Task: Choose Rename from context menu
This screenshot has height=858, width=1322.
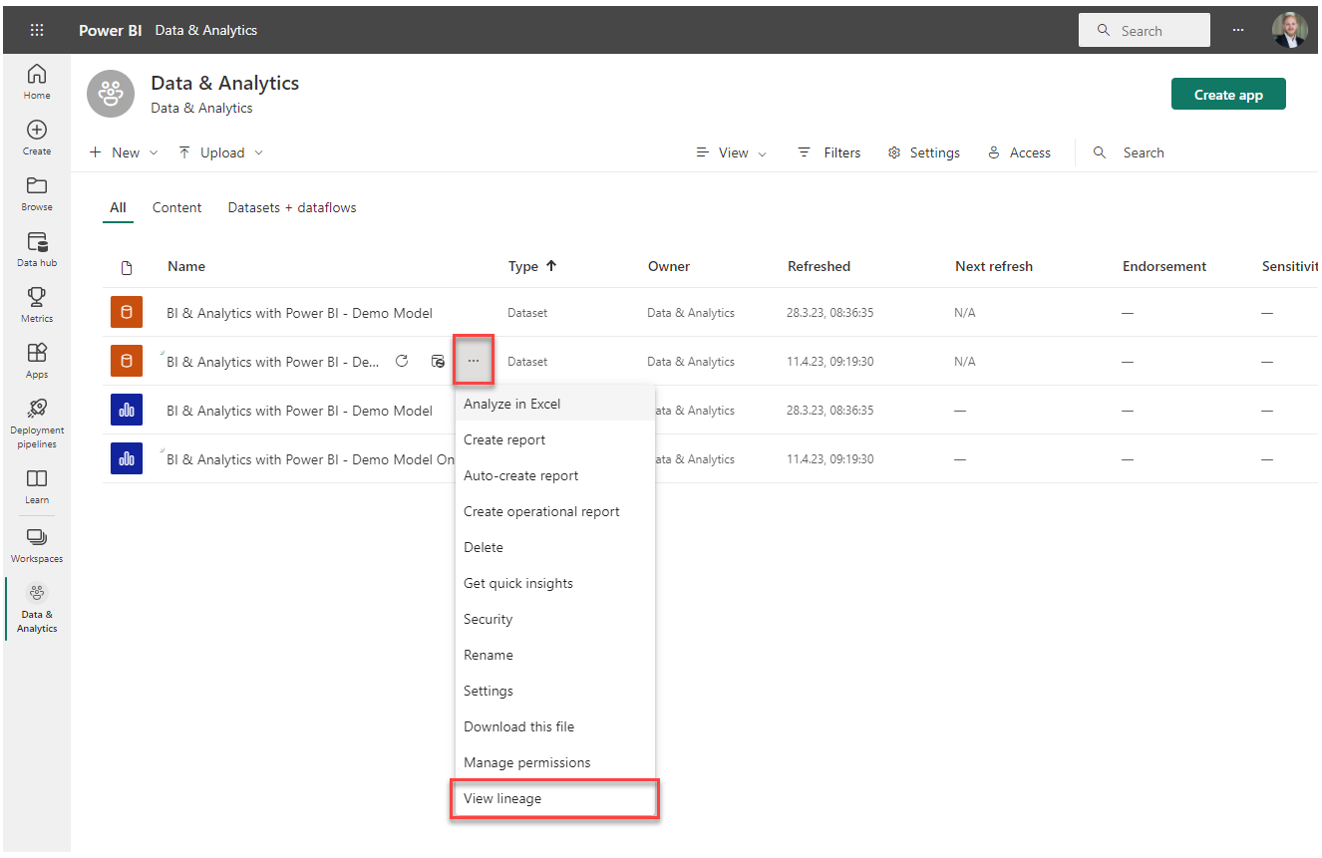Action: [x=555, y=655]
